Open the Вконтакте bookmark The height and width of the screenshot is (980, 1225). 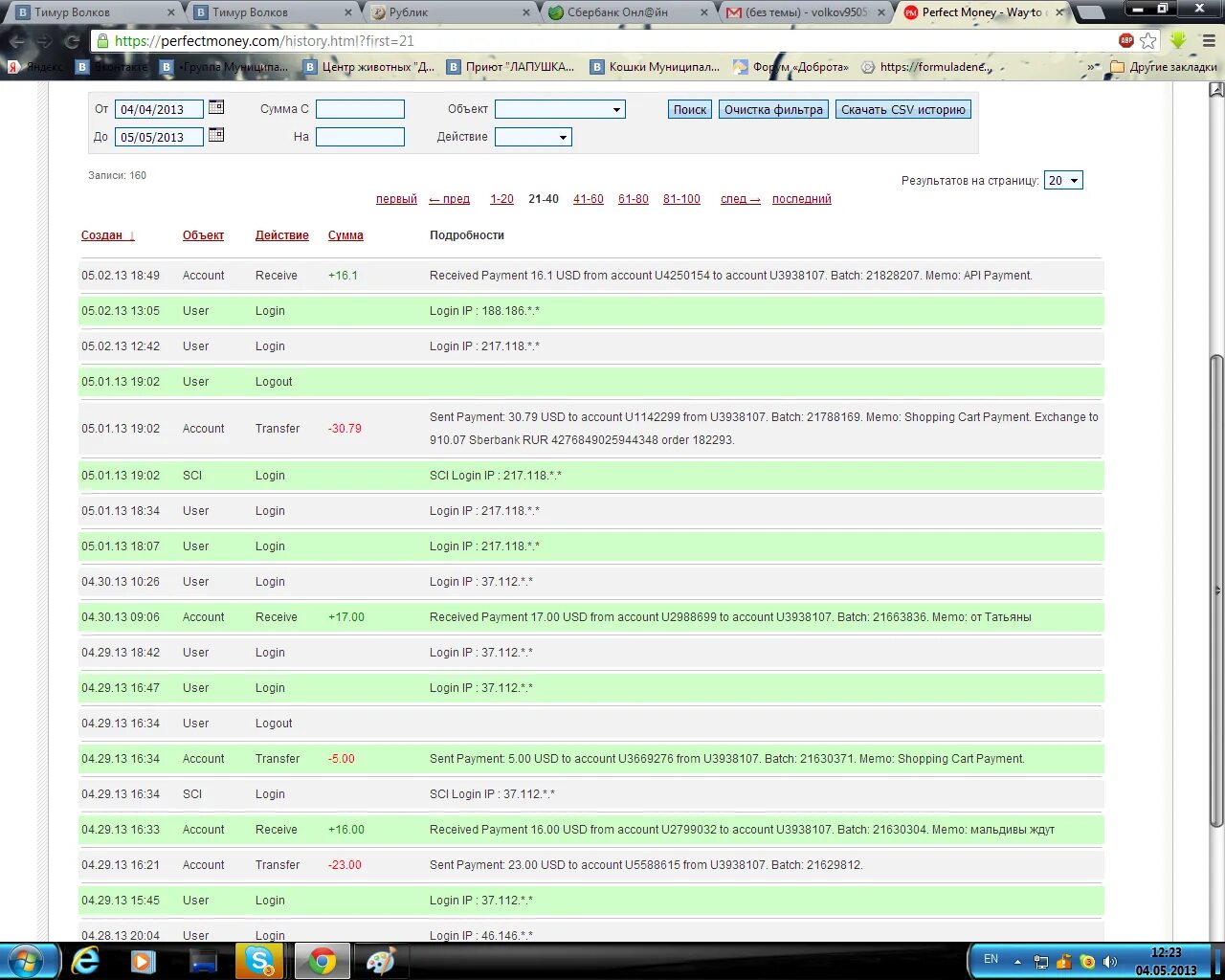[111, 67]
